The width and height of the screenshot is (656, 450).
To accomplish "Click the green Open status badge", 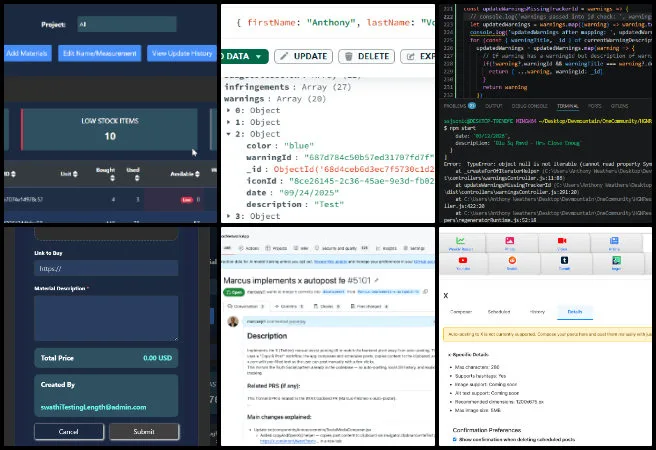I will click(x=233, y=292).
